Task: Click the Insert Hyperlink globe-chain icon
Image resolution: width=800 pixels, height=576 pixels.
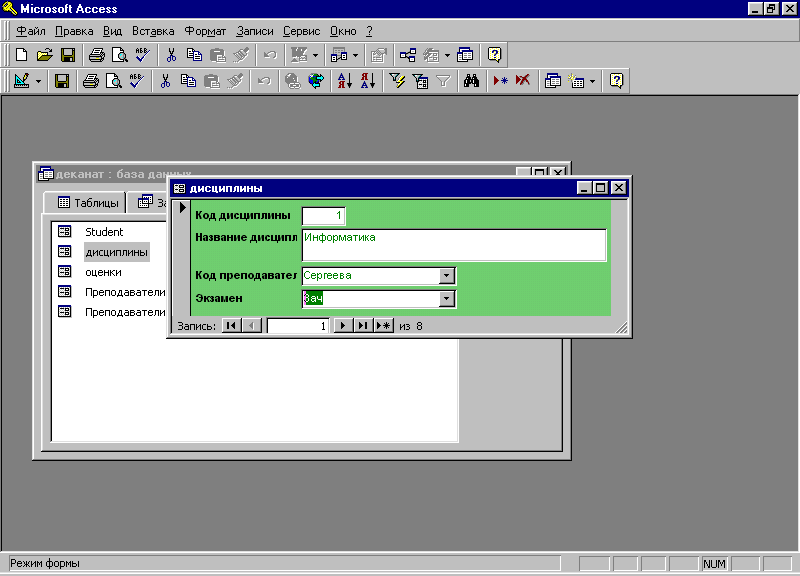Action: tap(292, 81)
